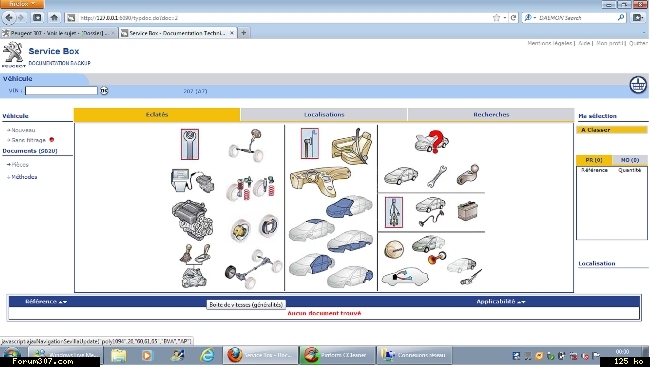Open the diagnostic tool and engine icon
Viewport: 650px width, 367px height.
[x=192, y=180]
